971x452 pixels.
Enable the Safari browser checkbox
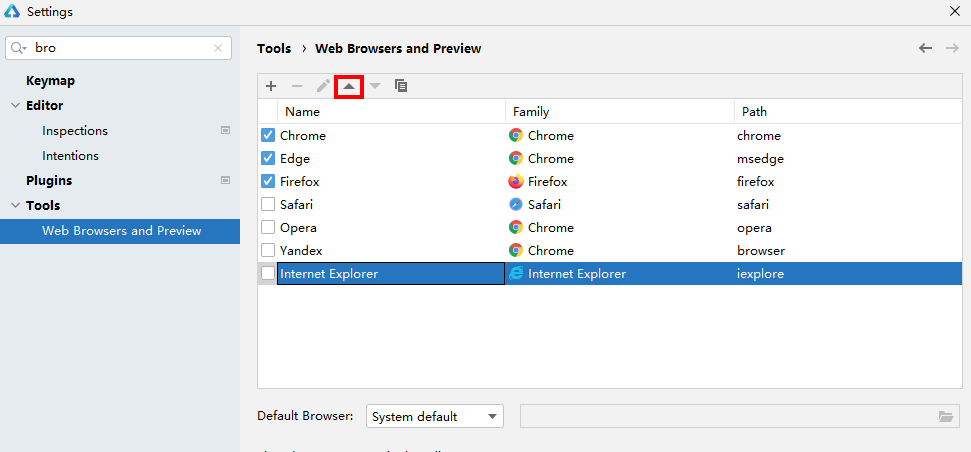pos(268,204)
